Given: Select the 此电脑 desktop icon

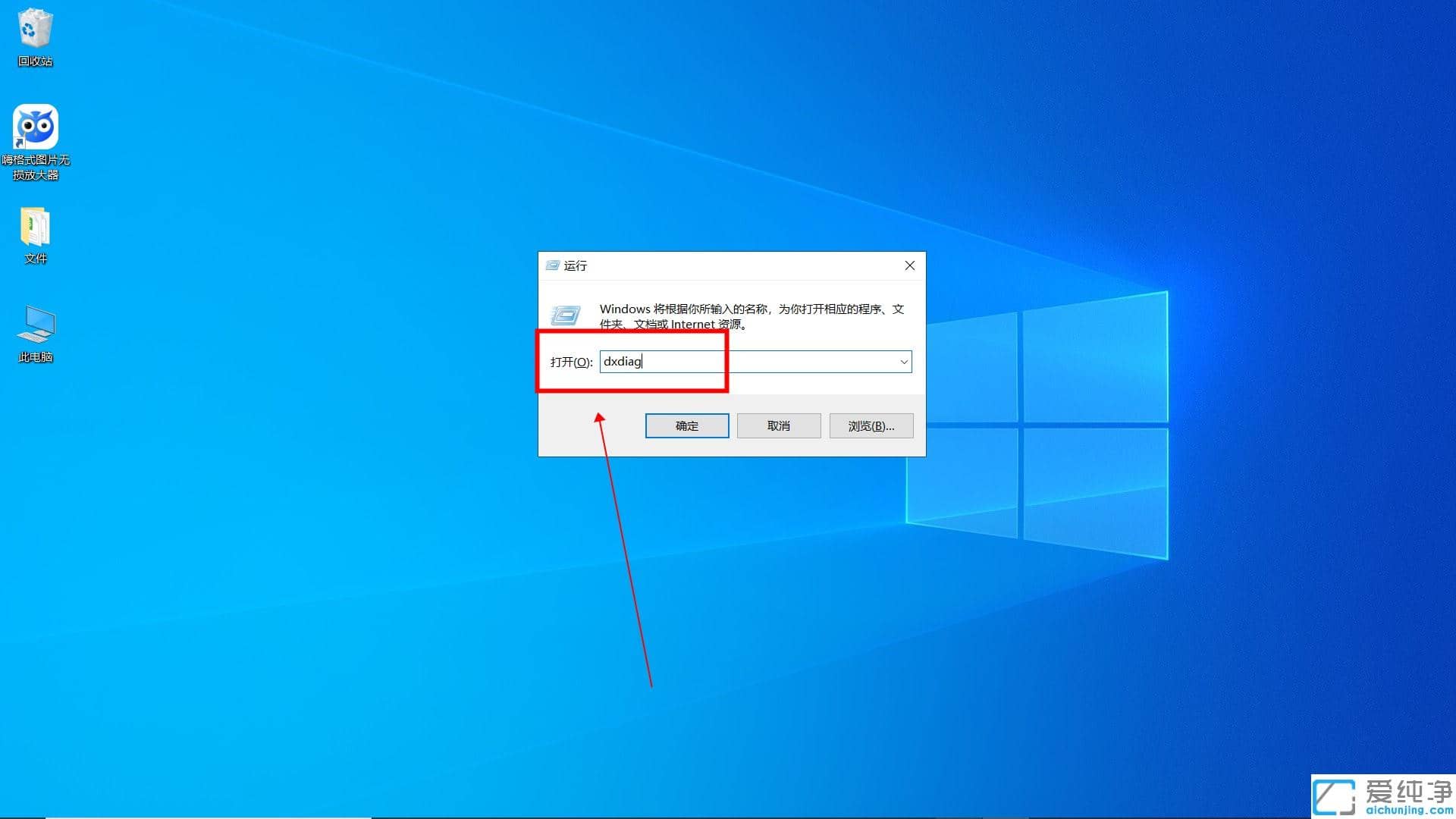Looking at the screenshot, I should click(x=35, y=325).
